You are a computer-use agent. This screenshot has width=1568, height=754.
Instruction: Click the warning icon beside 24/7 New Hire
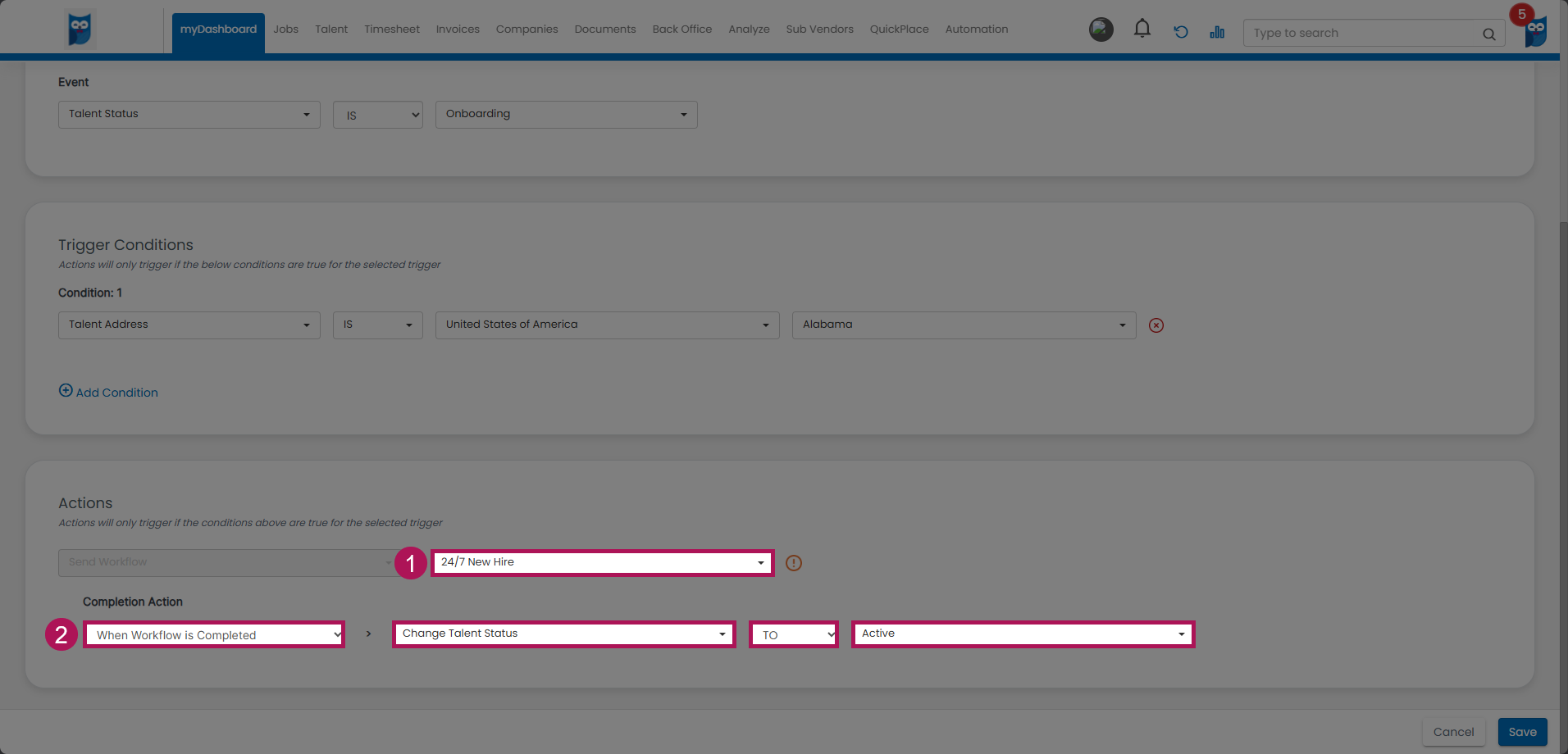[x=794, y=563]
